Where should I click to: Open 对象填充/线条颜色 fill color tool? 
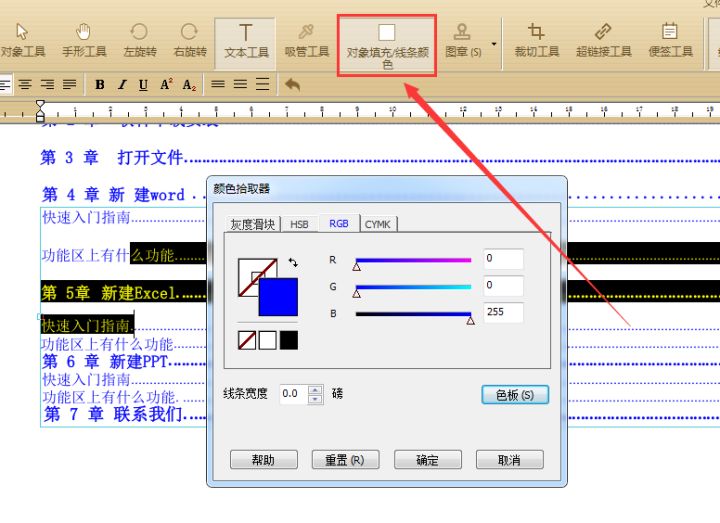click(x=386, y=44)
